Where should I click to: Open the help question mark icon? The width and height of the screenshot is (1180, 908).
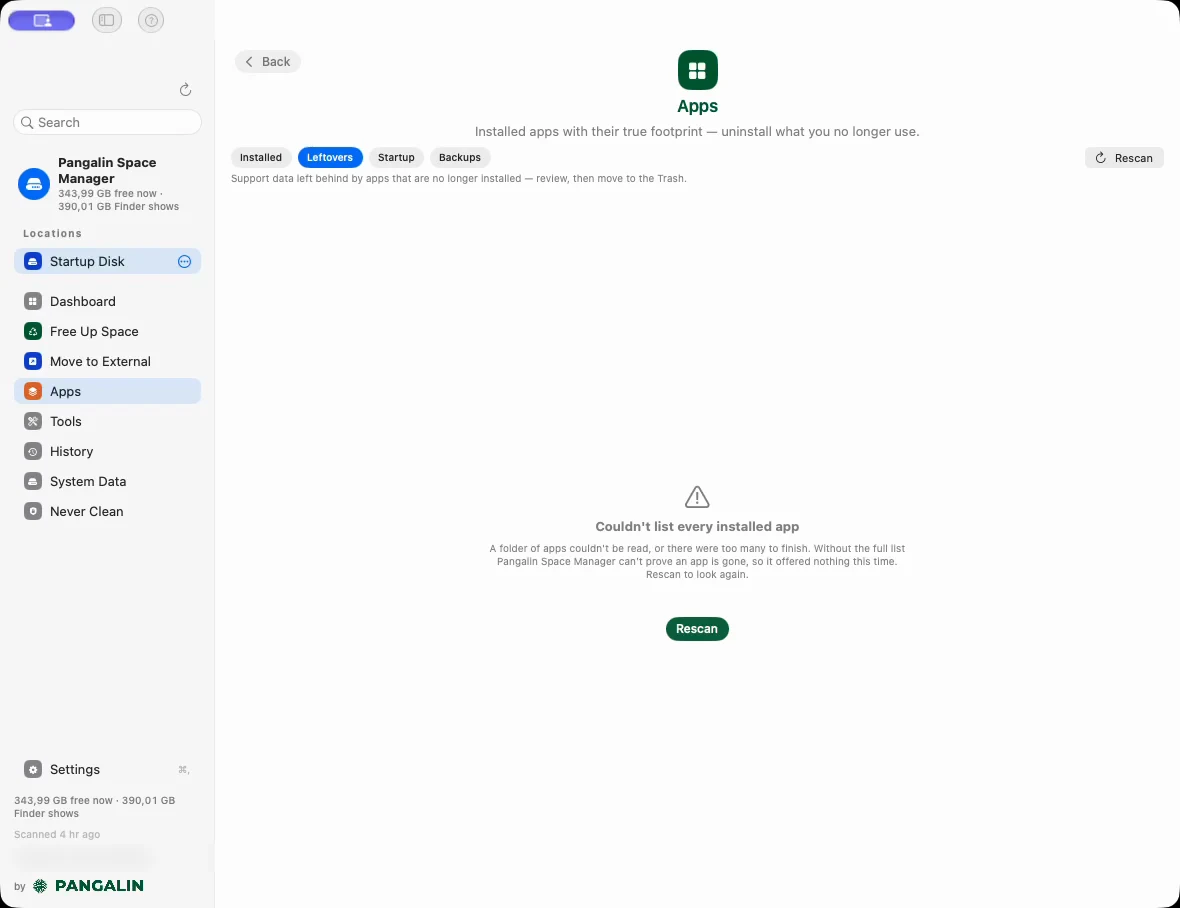[151, 20]
